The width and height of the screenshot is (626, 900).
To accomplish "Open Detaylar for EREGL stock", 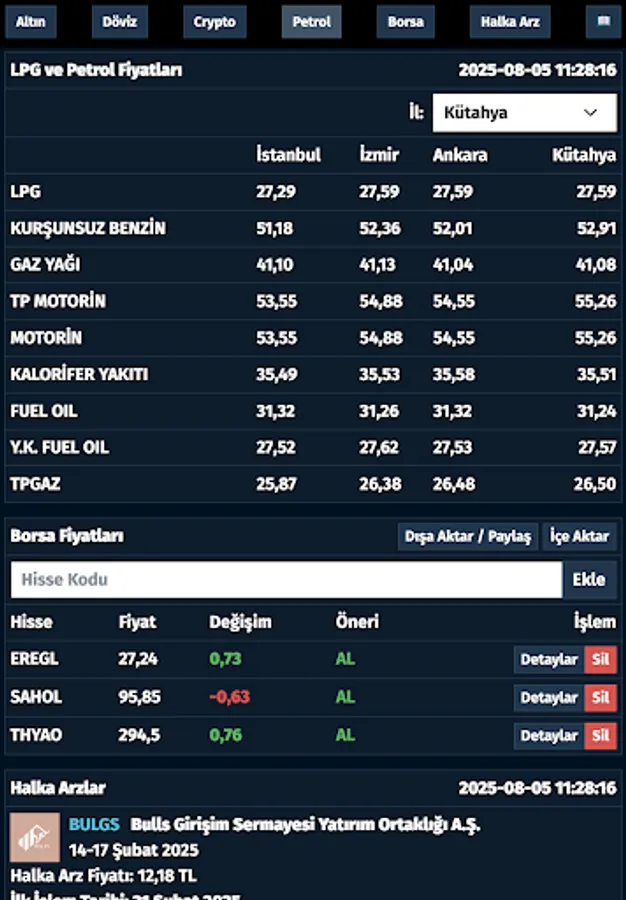I will click(x=548, y=659).
